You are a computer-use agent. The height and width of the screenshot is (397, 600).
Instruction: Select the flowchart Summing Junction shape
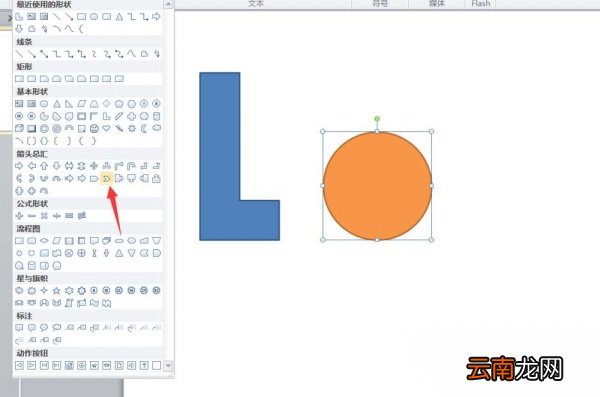pos(69,253)
